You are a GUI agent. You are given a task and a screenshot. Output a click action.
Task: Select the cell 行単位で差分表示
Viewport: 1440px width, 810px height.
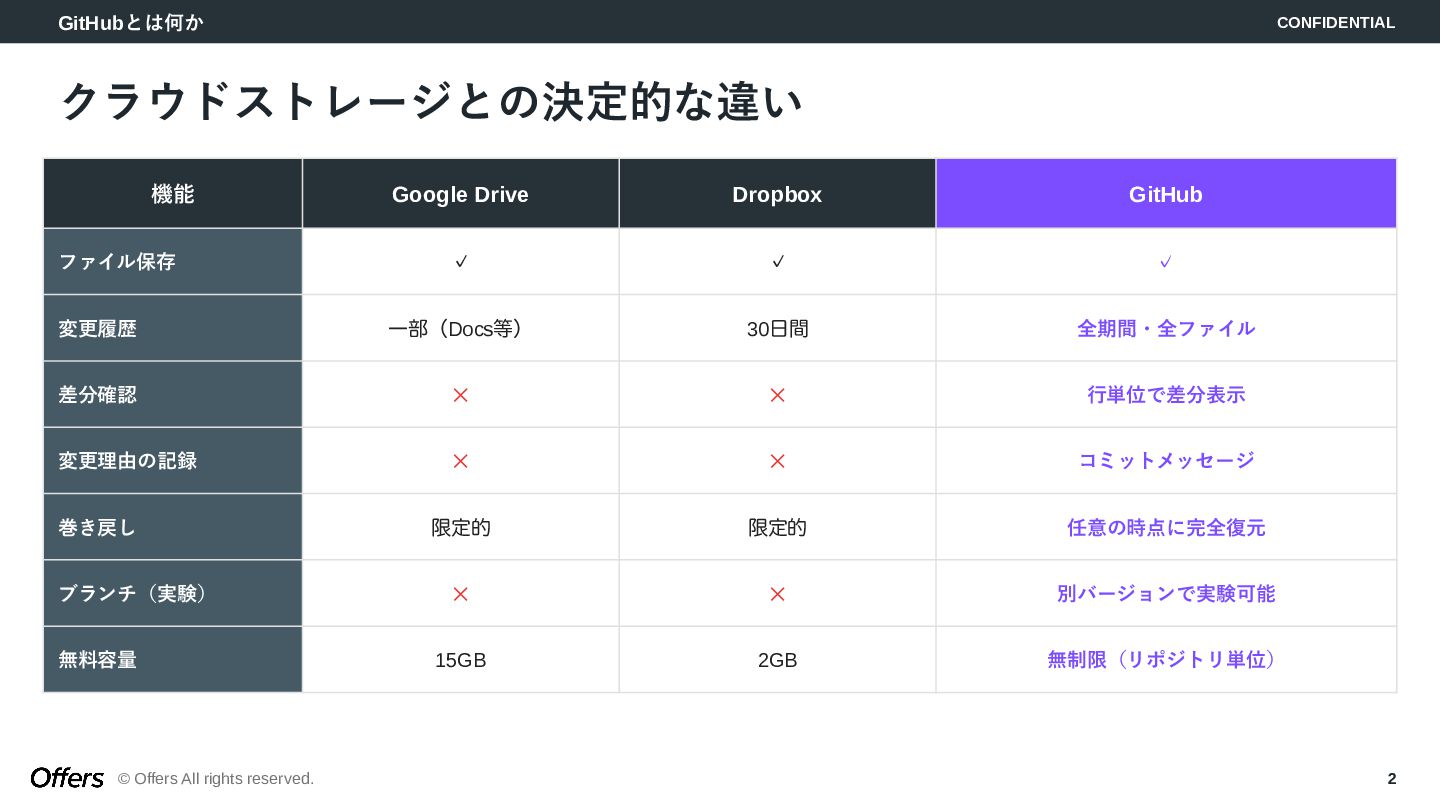pos(1166,394)
